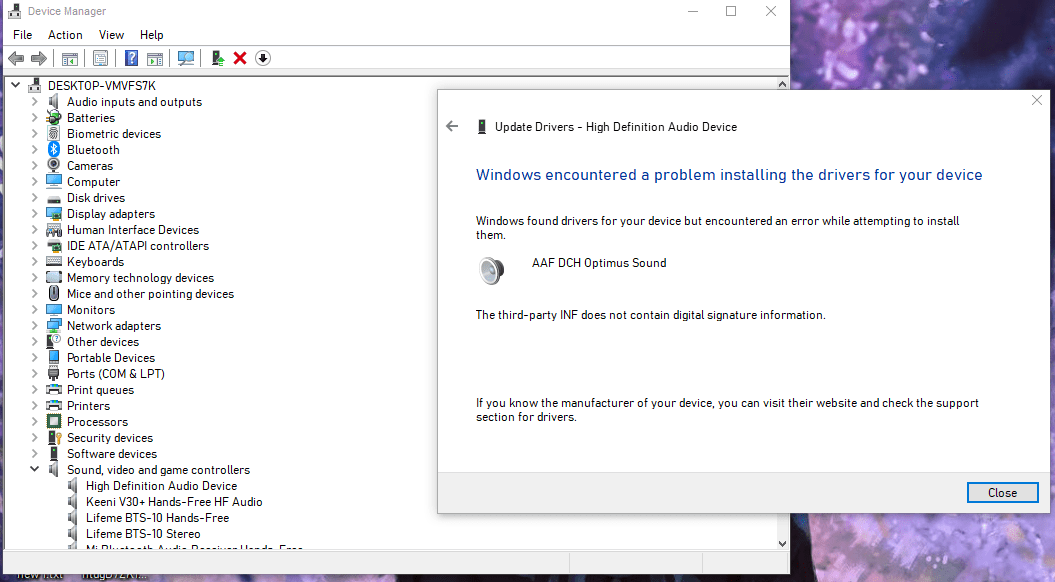Expand the Ports (COM & LPT) chevron

[34, 374]
